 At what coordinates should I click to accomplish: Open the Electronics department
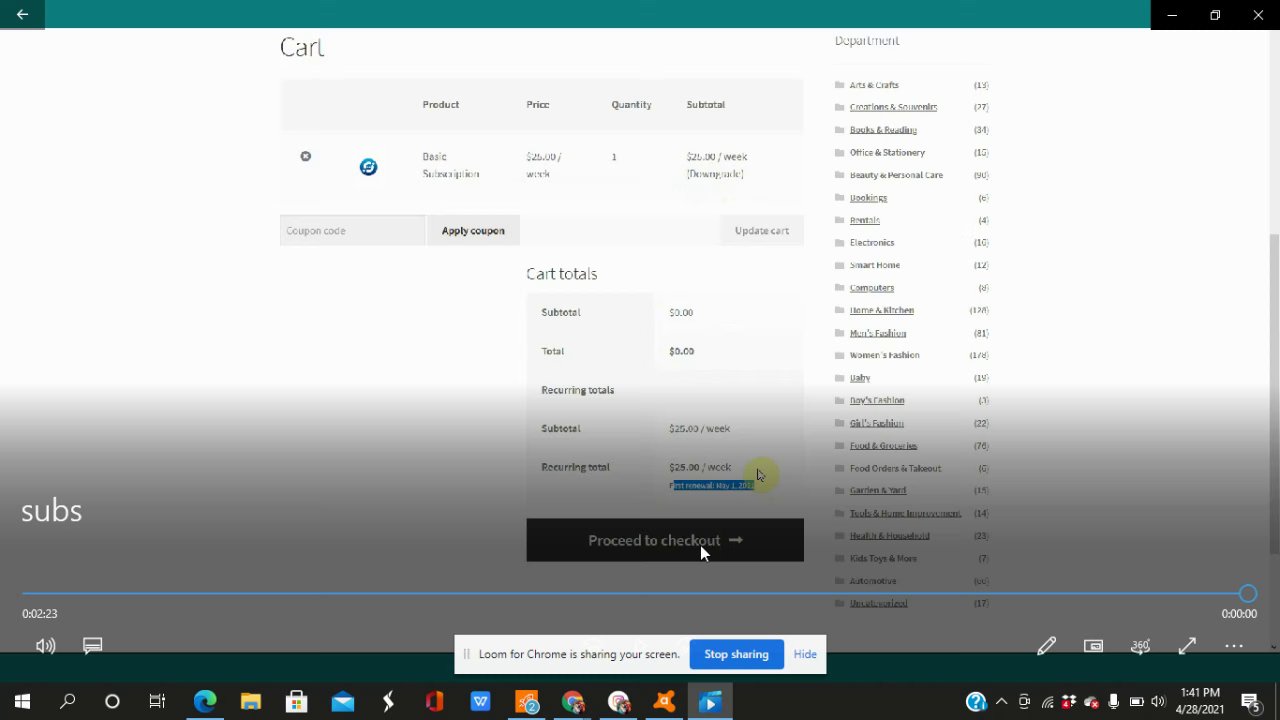(872, 242)
